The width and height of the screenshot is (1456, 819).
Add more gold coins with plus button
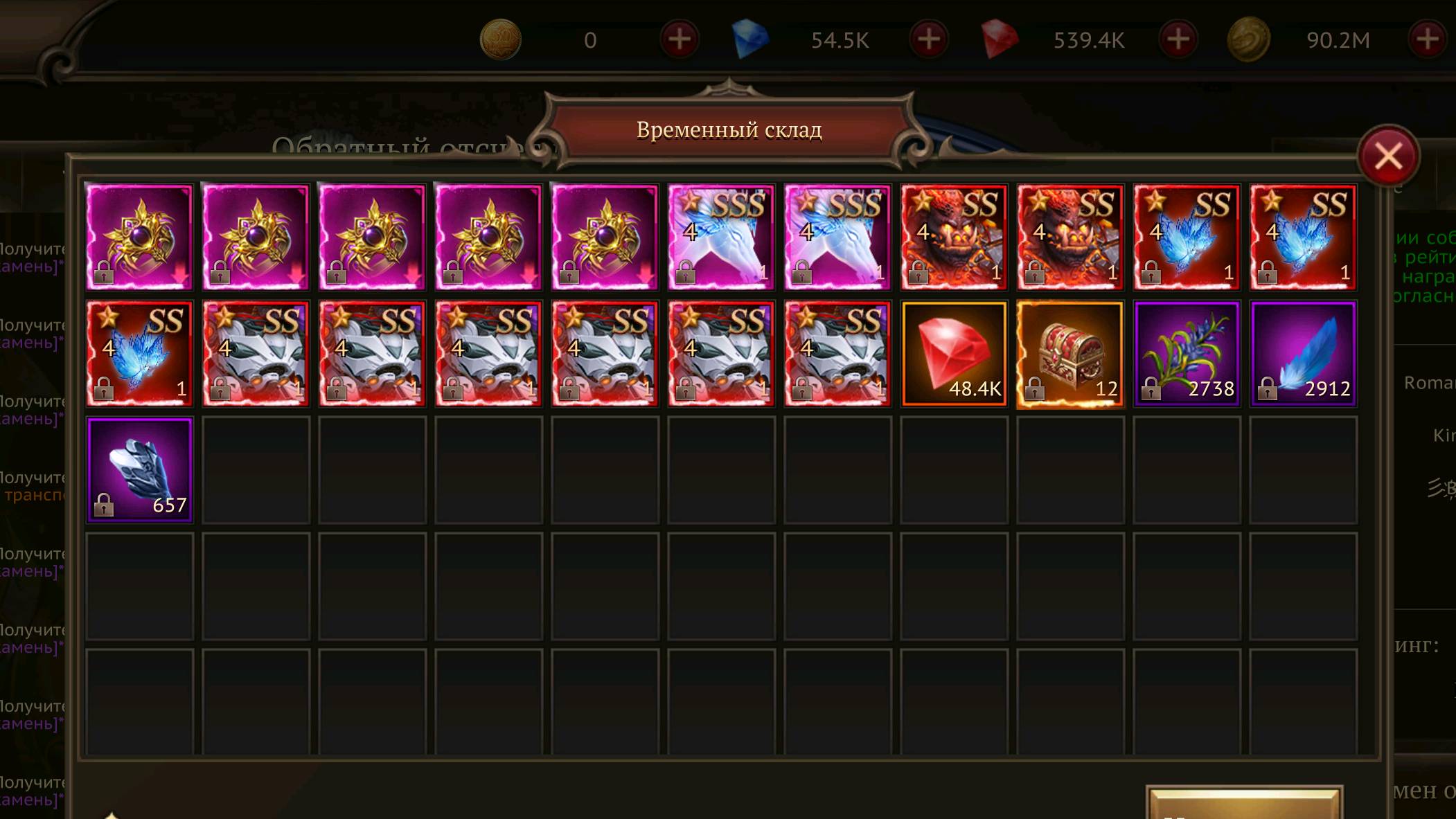point(680,39)
